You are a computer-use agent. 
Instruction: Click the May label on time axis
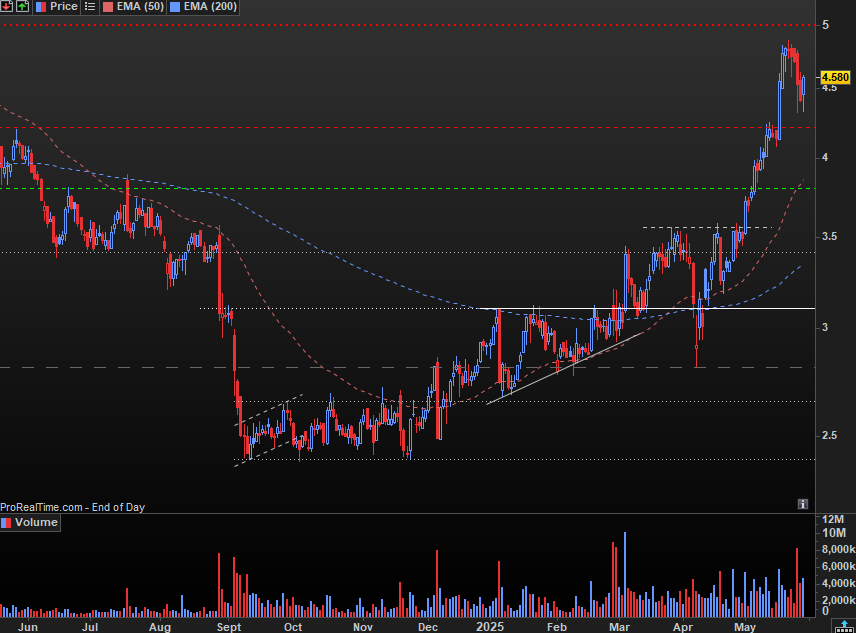pyautogui.click(x=745, y=627)
